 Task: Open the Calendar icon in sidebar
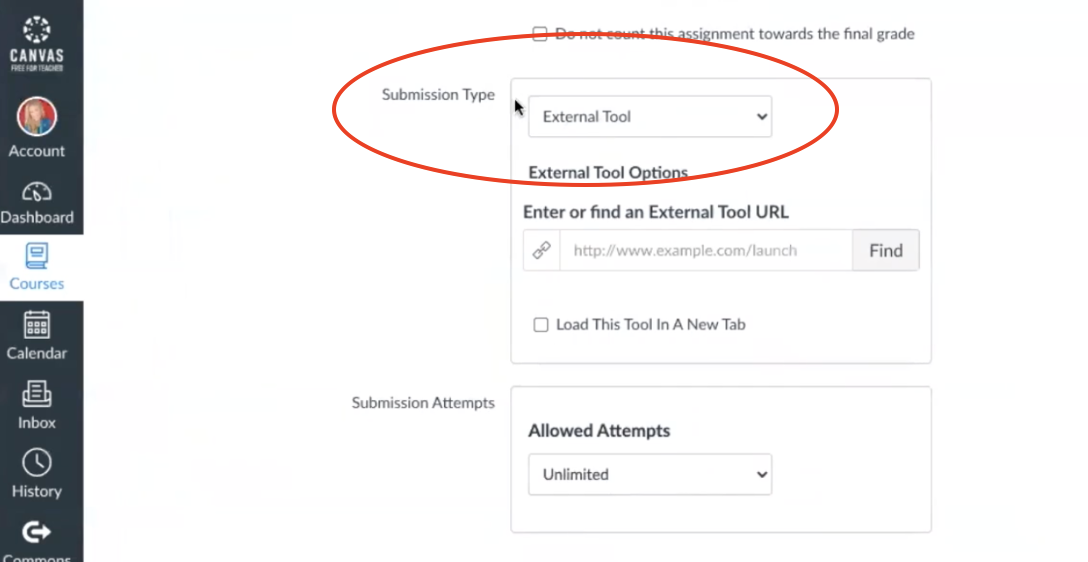point(37,325)
